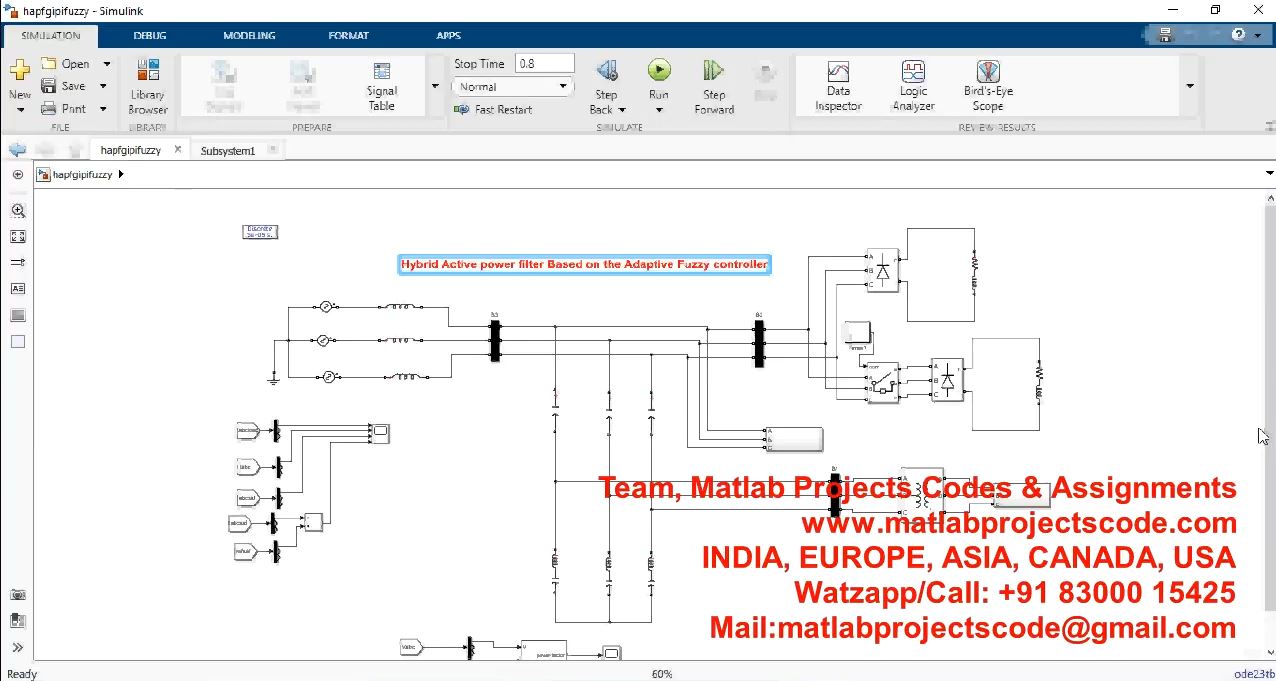This screenshot has height=681, width=1276.
Task: Switch to the Subsystem1 model tab
Action: [x=228, y=151]
